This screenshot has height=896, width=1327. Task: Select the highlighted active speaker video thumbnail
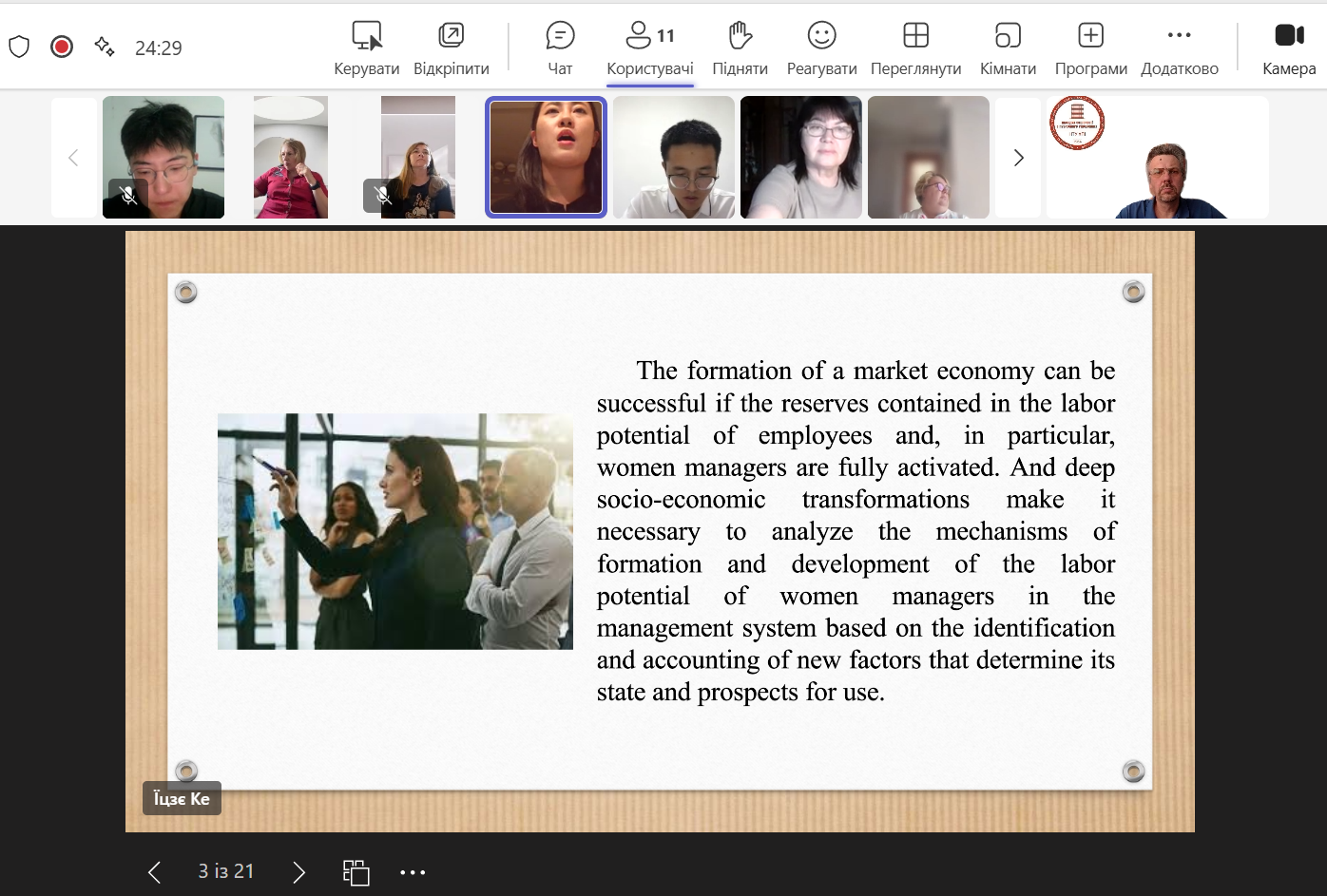click(x=546, y=158)
